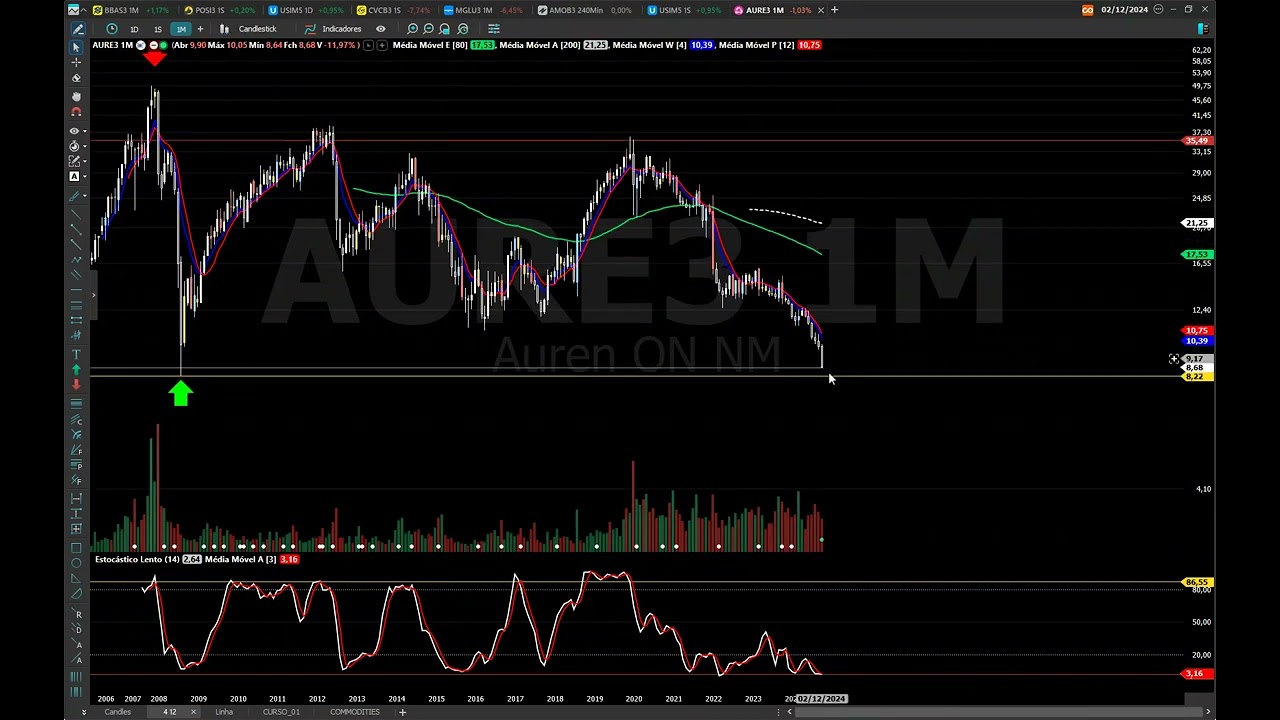Select the green up arrow marker tool
This screenshot has width=1280, height=720.
tap(76, 370)
